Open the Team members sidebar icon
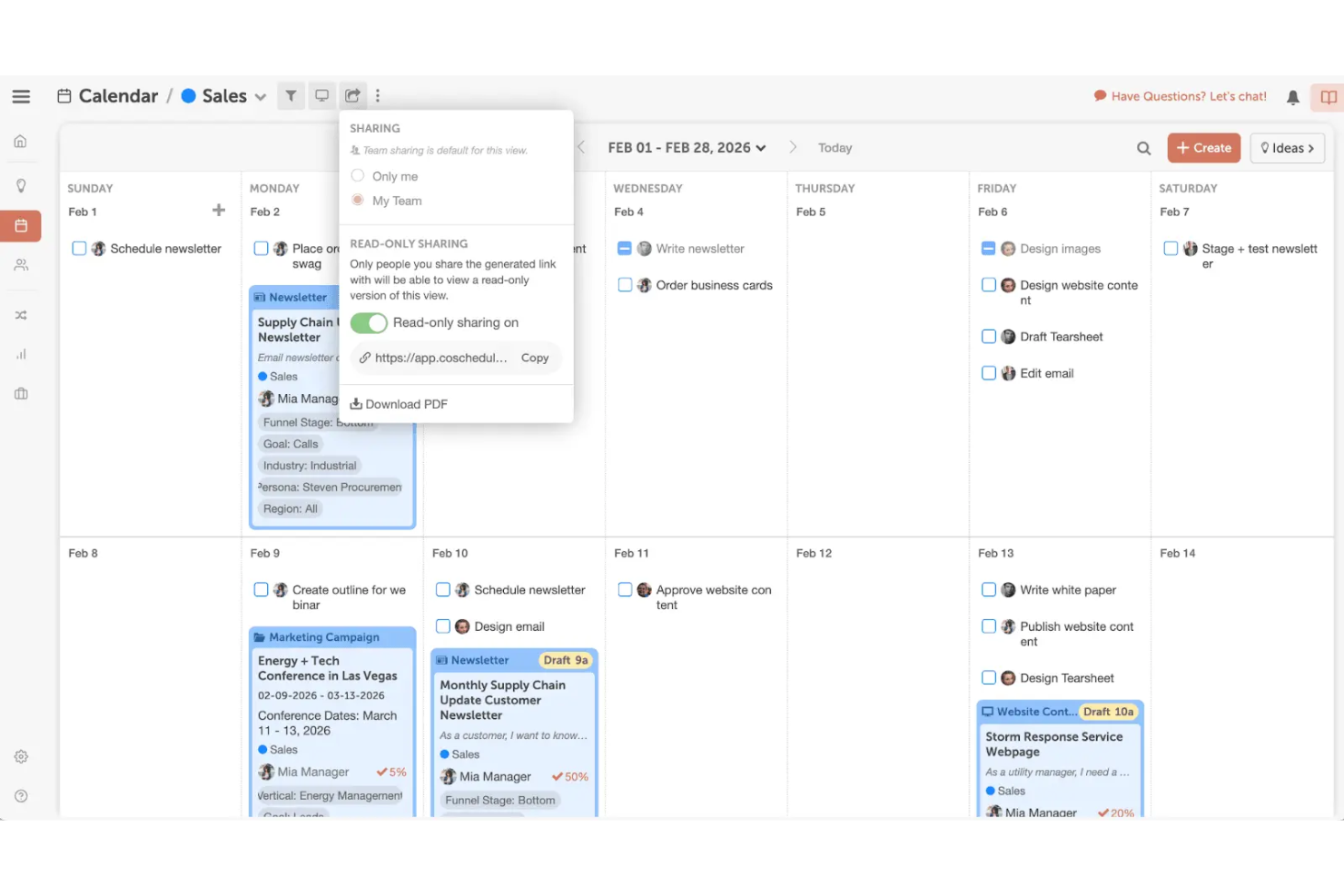The width and height of the screenshot is (1344, 896). (x=21, y=264)
